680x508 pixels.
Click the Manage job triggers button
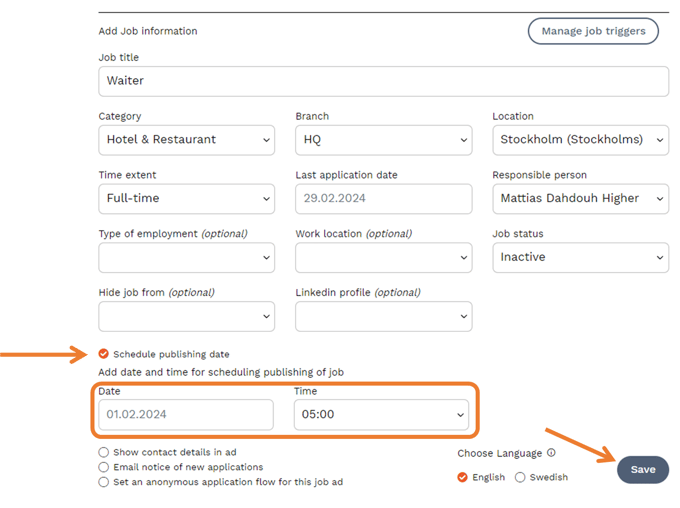click(593, 31)
